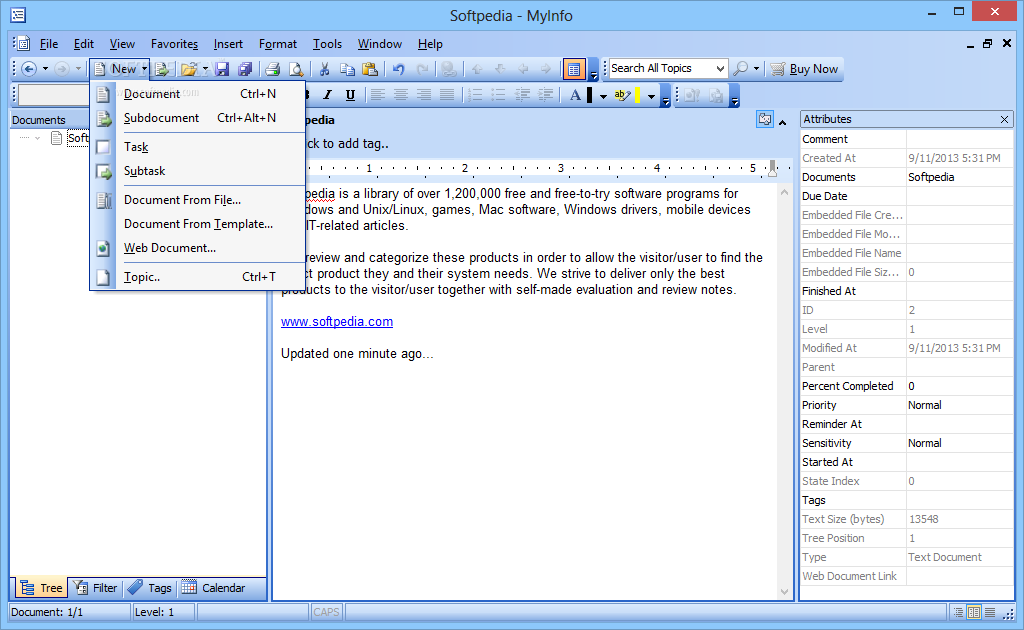Screen dimensions: 1024x630
Task: Open the highlight color dropdown arrow
Action: [x=651, y=96]
